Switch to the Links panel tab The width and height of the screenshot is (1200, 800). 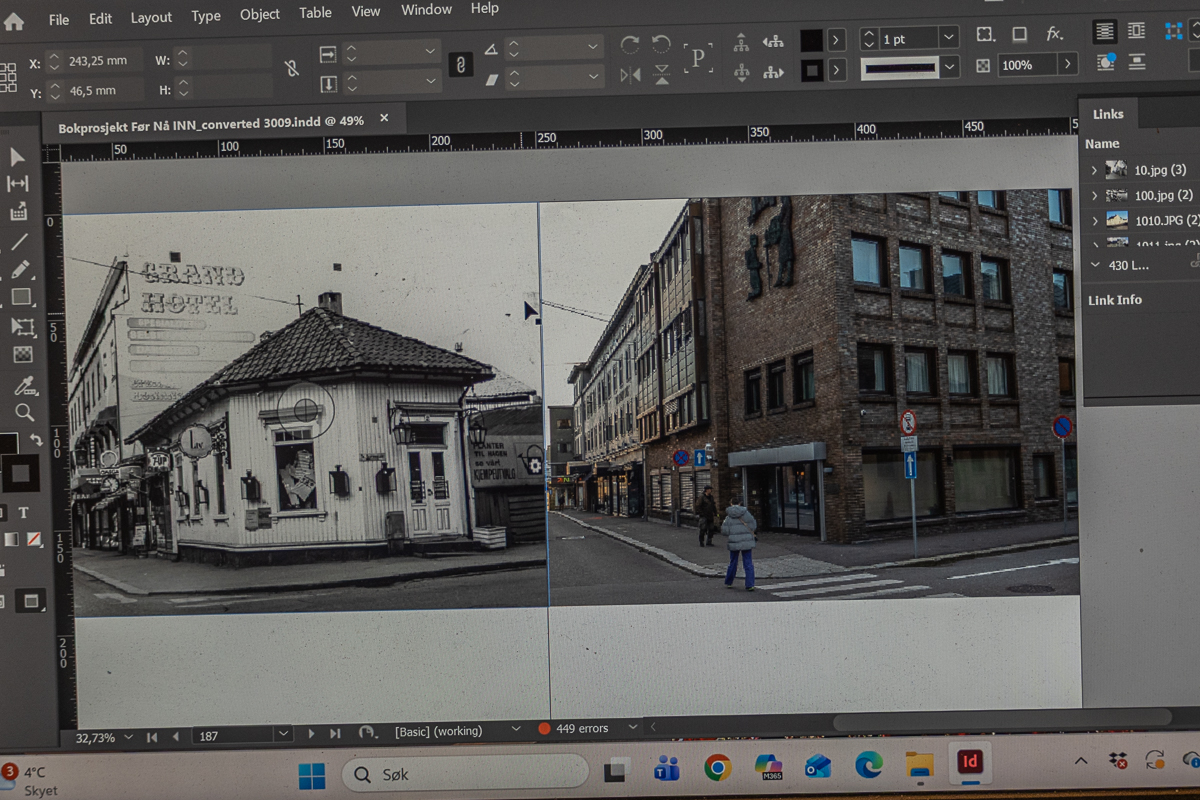point(1108,114)
